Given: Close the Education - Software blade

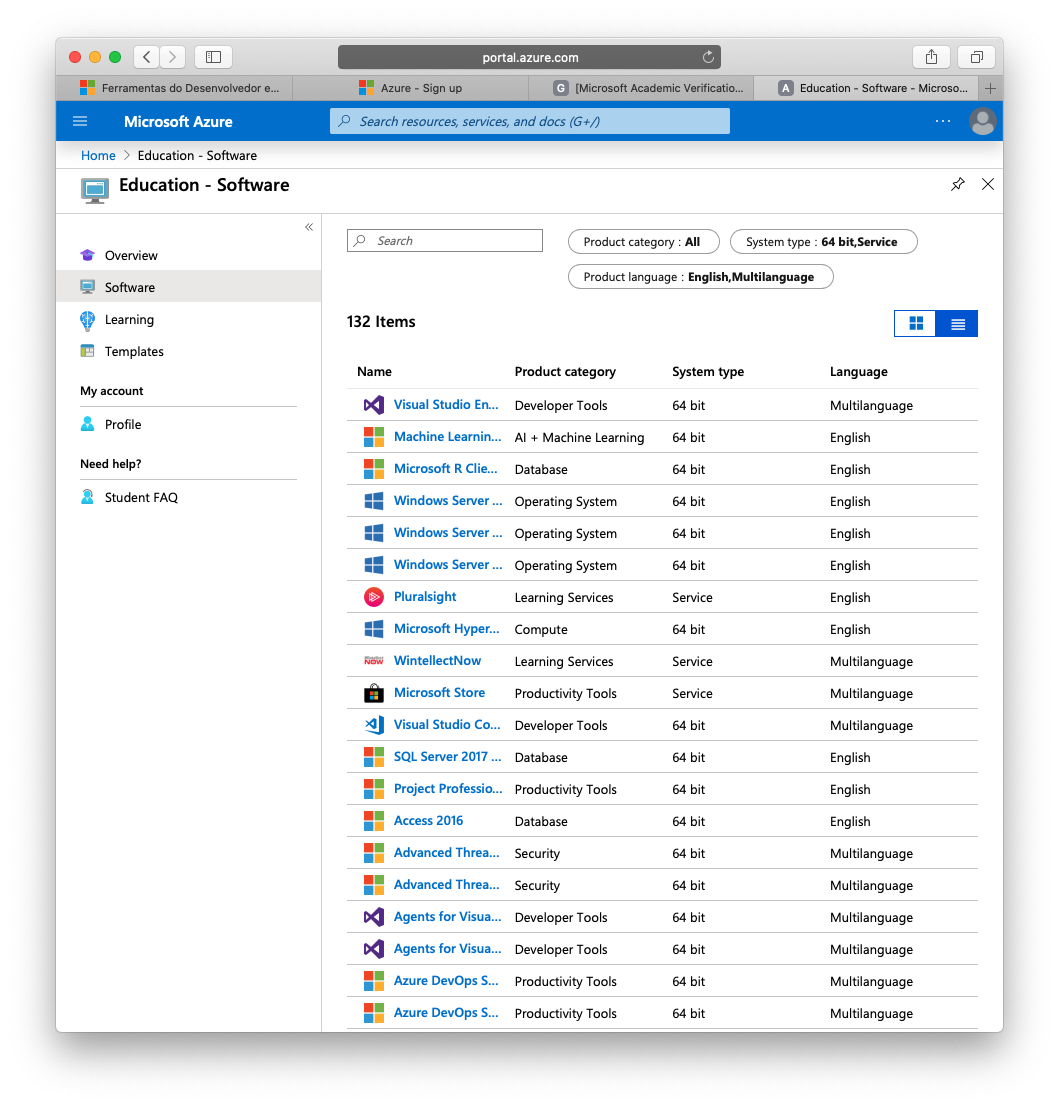Looking at the screenshot, I should point(988,184).
